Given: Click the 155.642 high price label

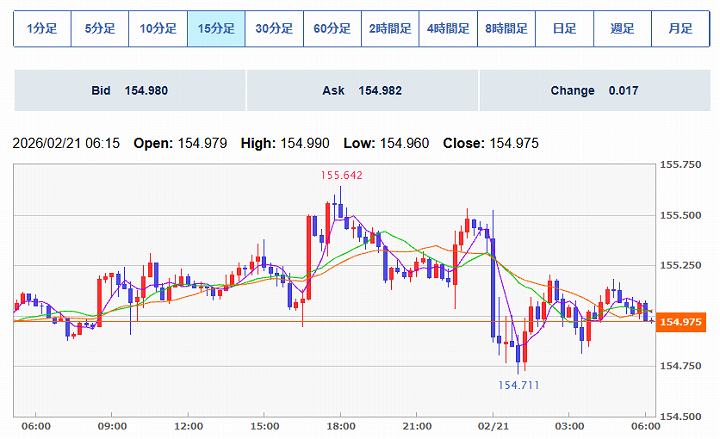Looking at the screenshot, I should pos(341,175).
